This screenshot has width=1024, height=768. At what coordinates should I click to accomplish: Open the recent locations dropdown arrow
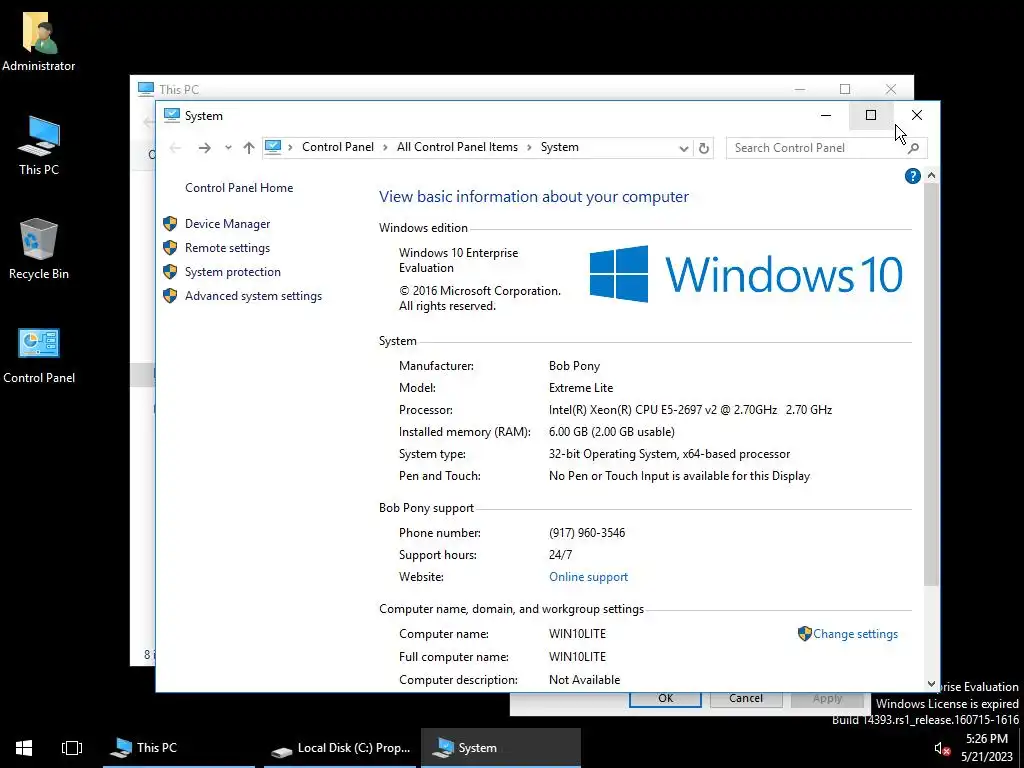[228, 148]
